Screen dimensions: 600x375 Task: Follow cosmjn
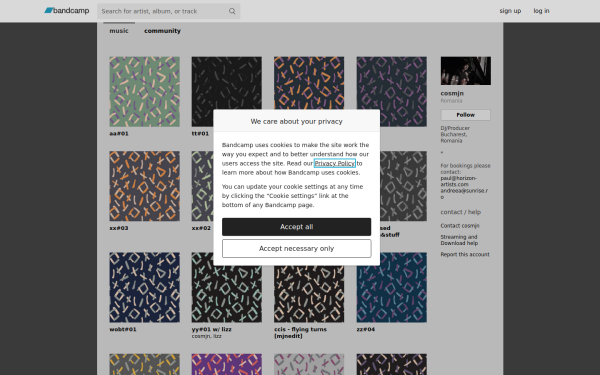(465, 115)
